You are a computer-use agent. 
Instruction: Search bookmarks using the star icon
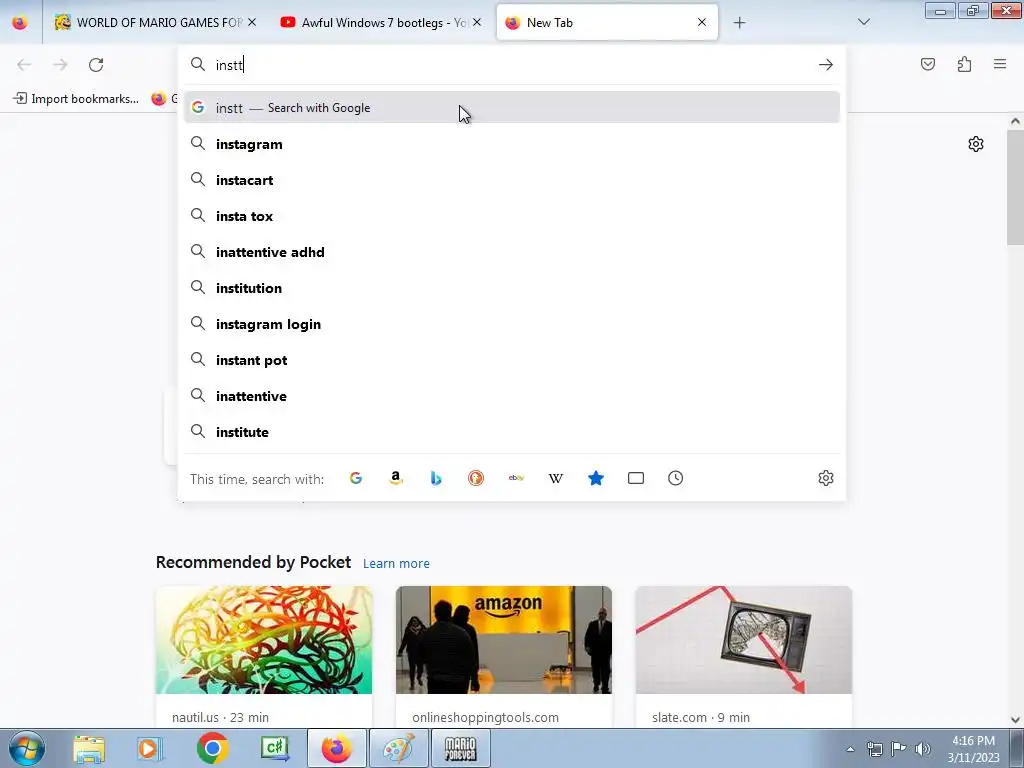pos(596,478)
